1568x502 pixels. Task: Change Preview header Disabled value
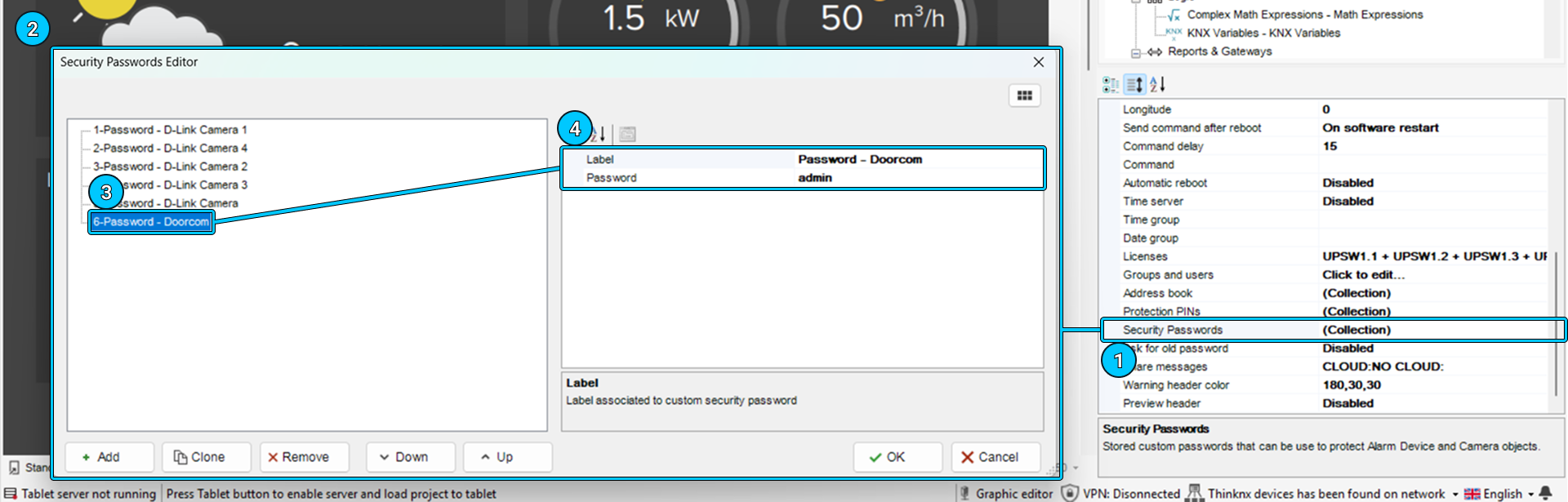(1347, 403)
